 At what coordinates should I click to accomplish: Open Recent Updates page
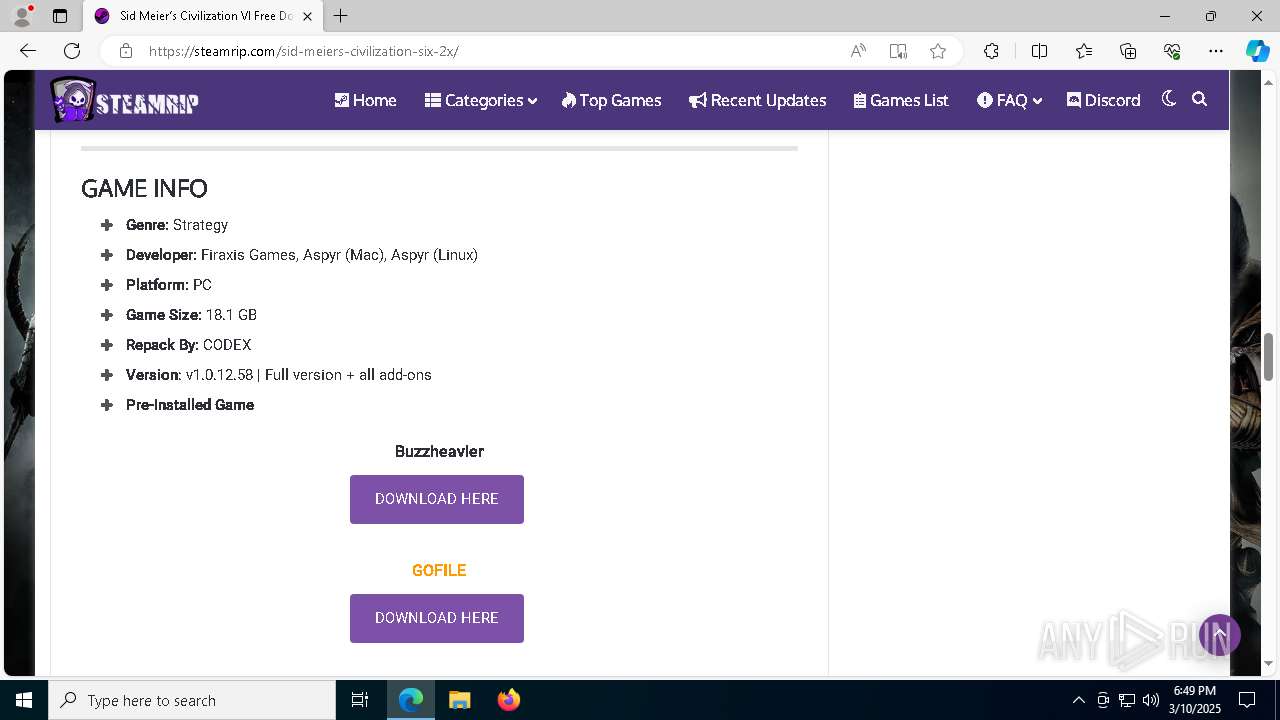[x=757, y=100]
